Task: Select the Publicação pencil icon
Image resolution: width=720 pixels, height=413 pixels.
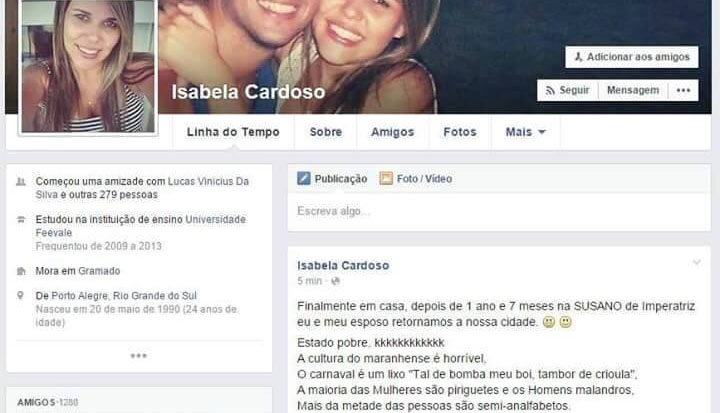Action: [x=304, y=178]
